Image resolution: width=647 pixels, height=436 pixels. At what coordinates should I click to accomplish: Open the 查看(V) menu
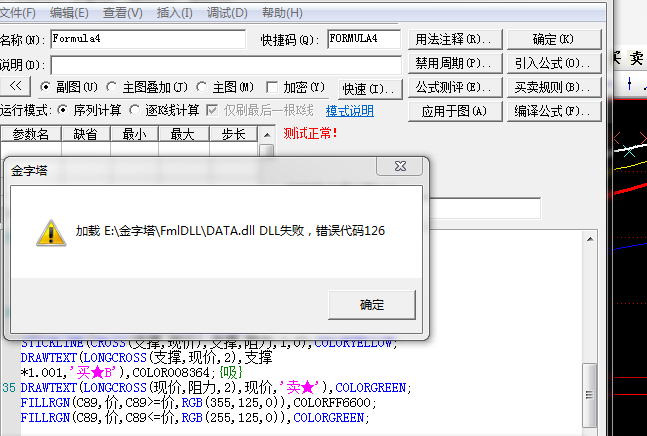pos(123,13)
